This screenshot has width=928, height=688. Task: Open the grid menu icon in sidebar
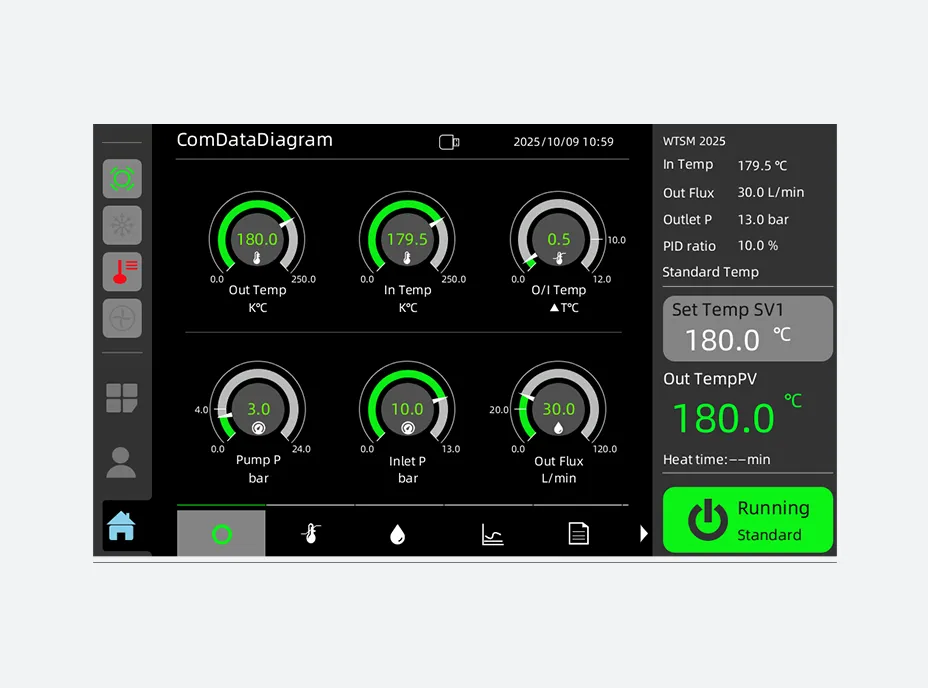tap(122, 397)
